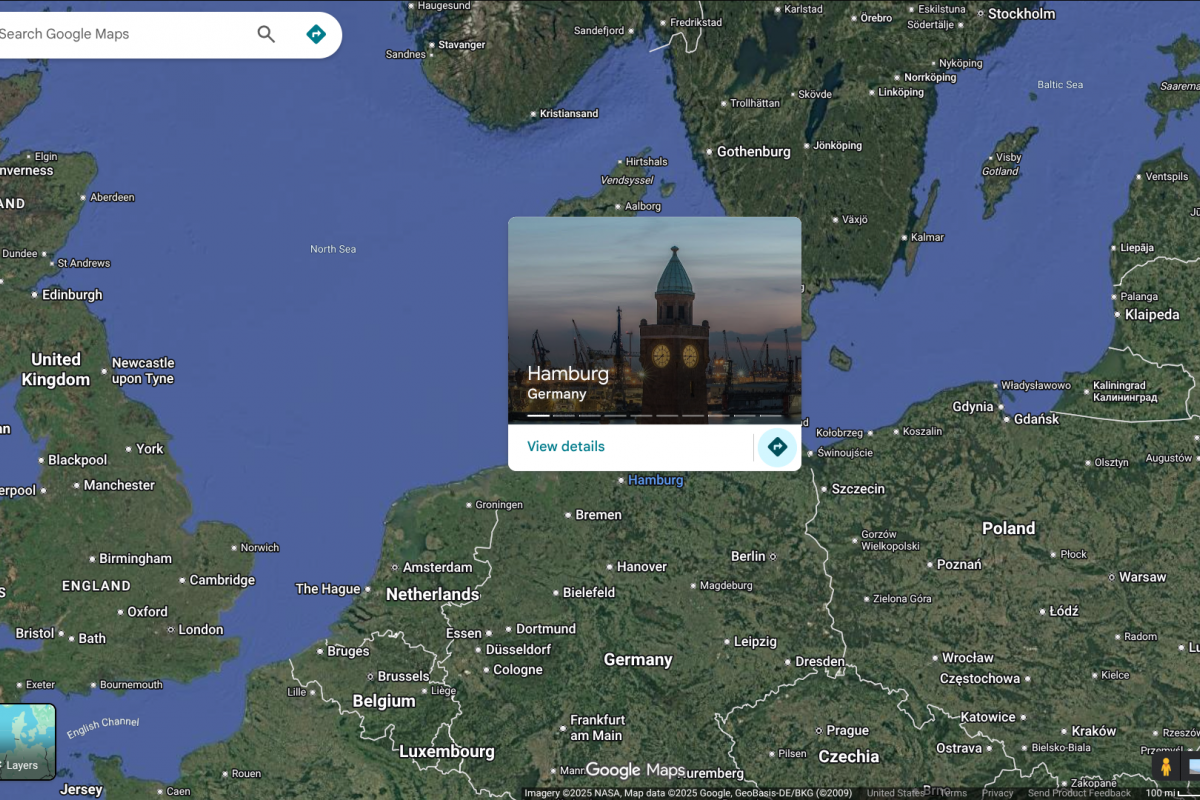The height and width of the screenshot is (800, 1200).
Task: Open "View details" for Hamburg
Action: (x=565, y=446)
